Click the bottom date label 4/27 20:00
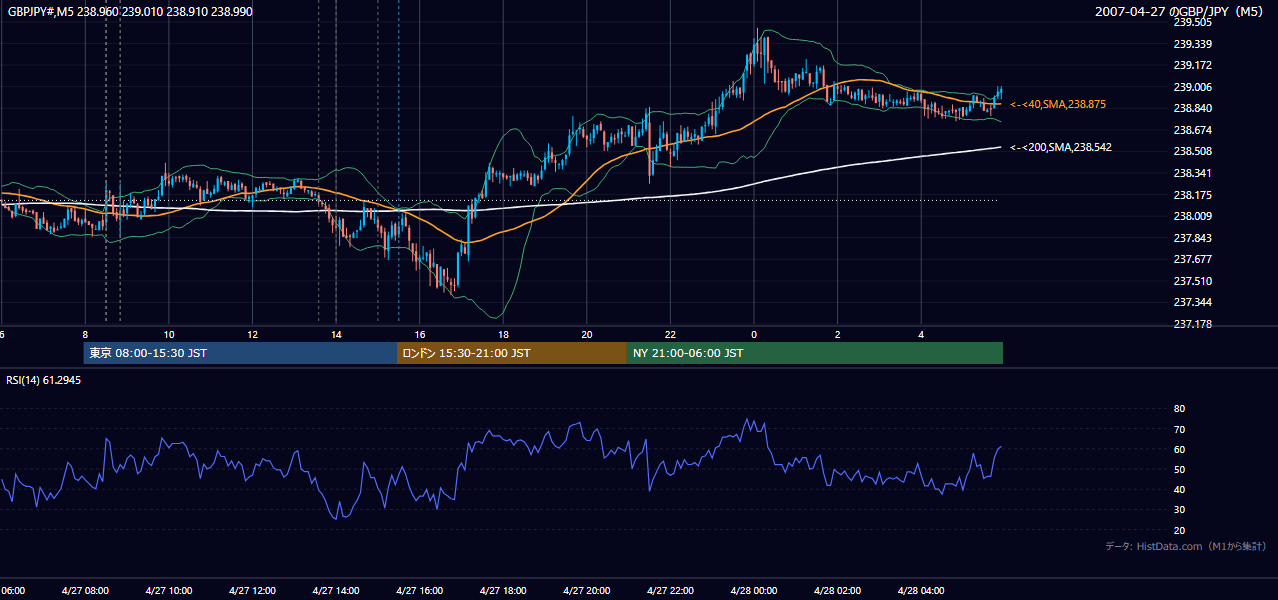The width and height of the screenshot is (1278, 600). pyautogui.click(x=586, y=590)
